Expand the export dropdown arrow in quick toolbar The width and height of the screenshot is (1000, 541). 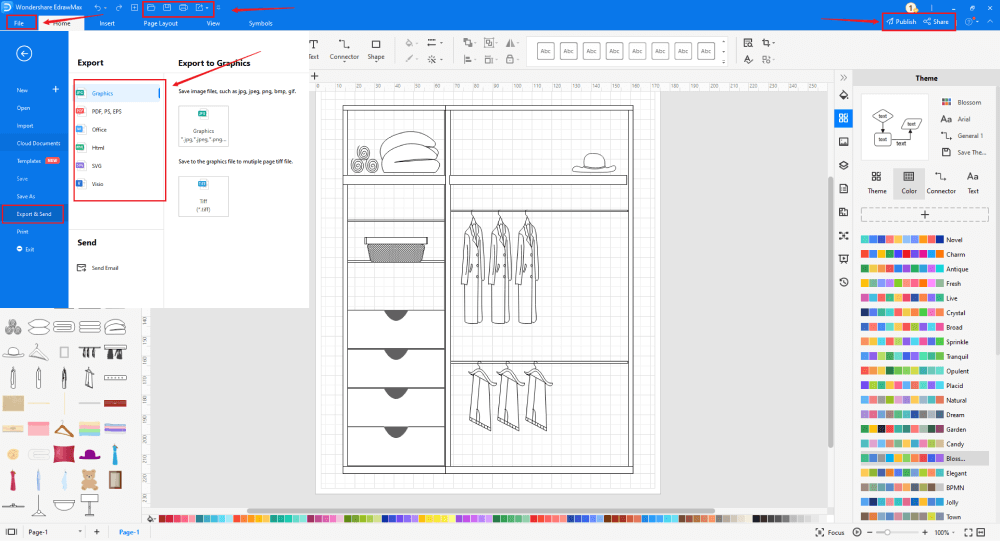pos(207,7)
